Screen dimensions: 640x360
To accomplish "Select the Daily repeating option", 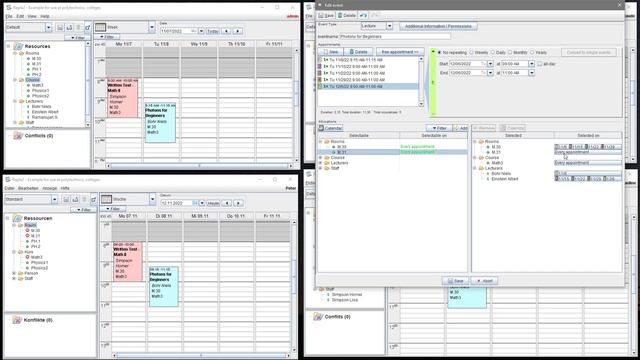I will click(x=493, y=53).
